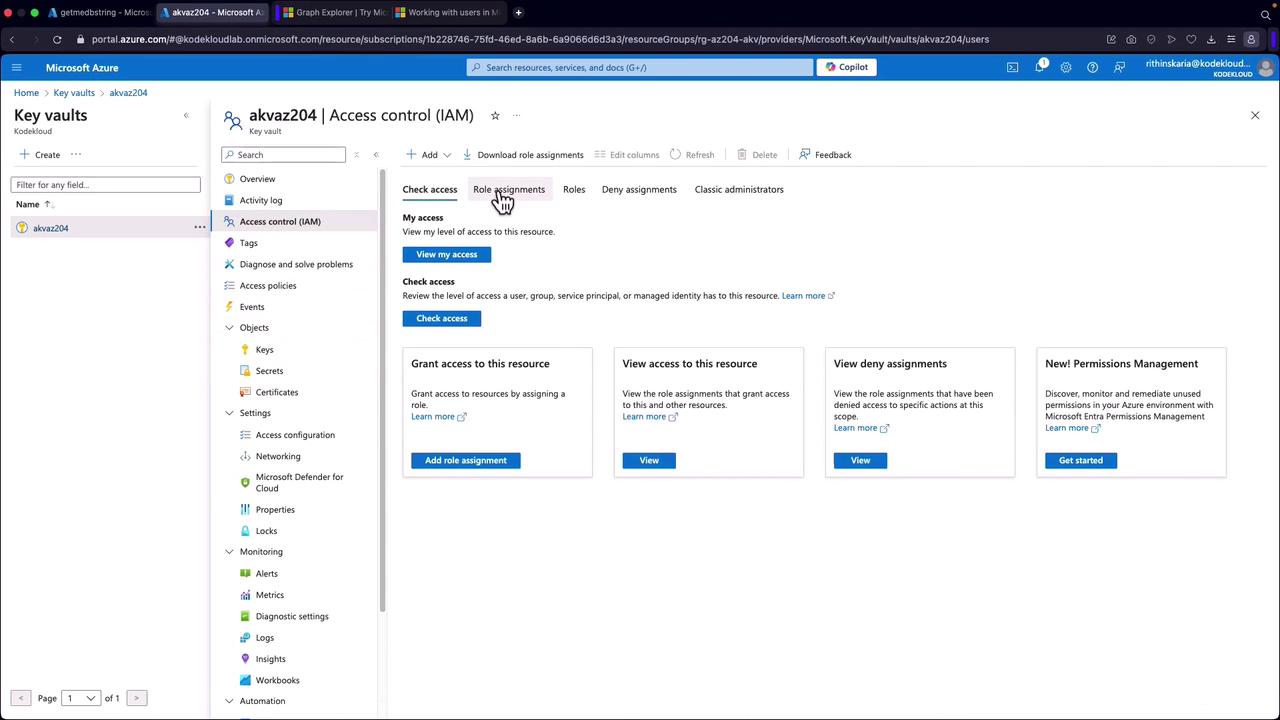Open the page number dropdown

[x=81, y=698]
